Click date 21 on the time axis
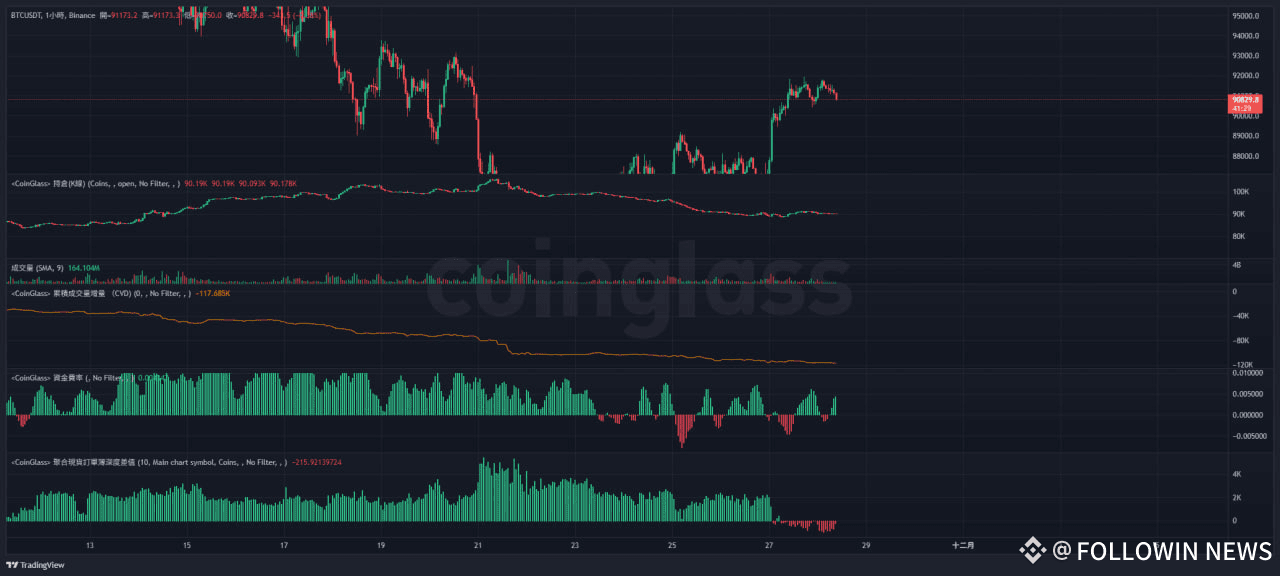1280x576 pixels. (478, 546)
